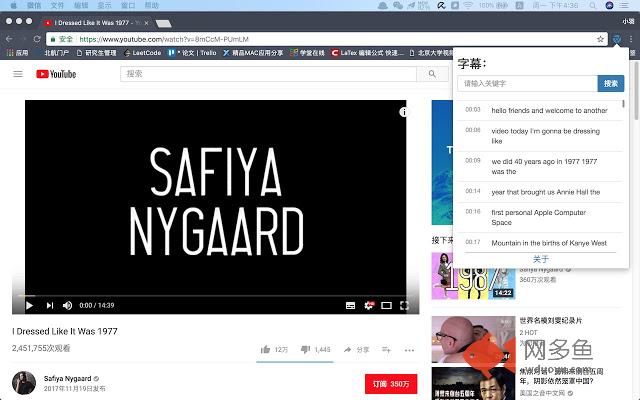This screenshot has height=400, width=640.
Task: Play the video with the play button
Action: [x=29, y=305]
